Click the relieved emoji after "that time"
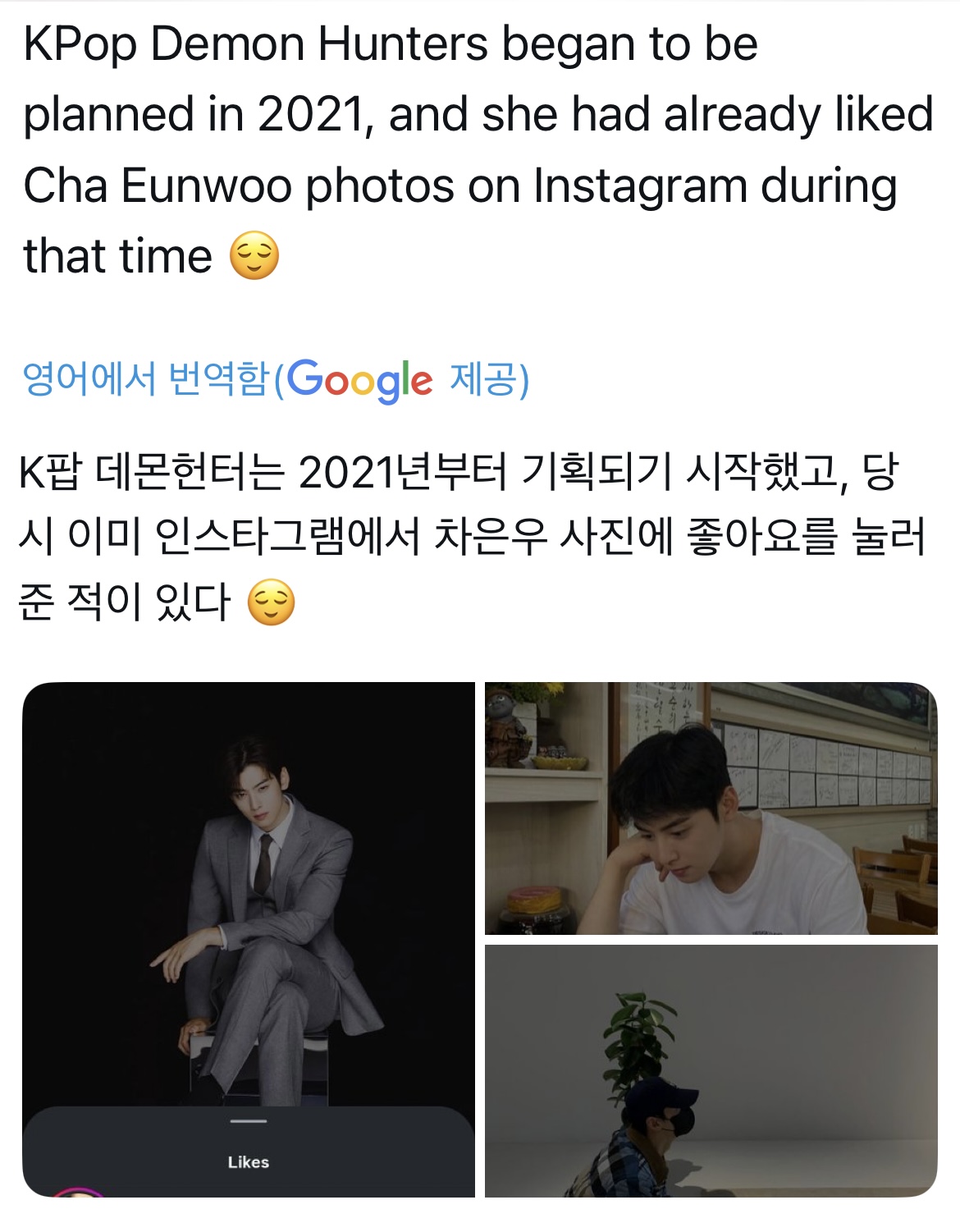960x1232 pixels. coord(254,255)
